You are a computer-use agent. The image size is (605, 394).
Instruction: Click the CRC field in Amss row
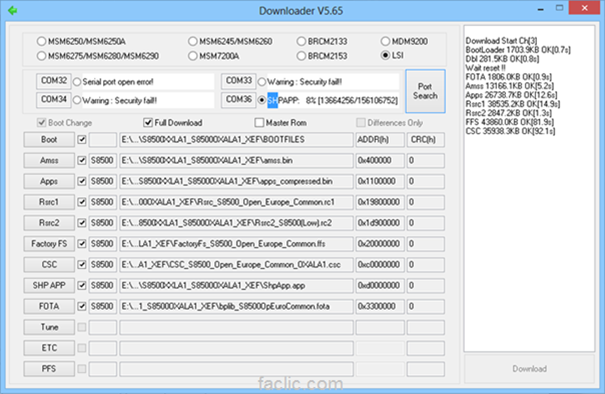426,161
